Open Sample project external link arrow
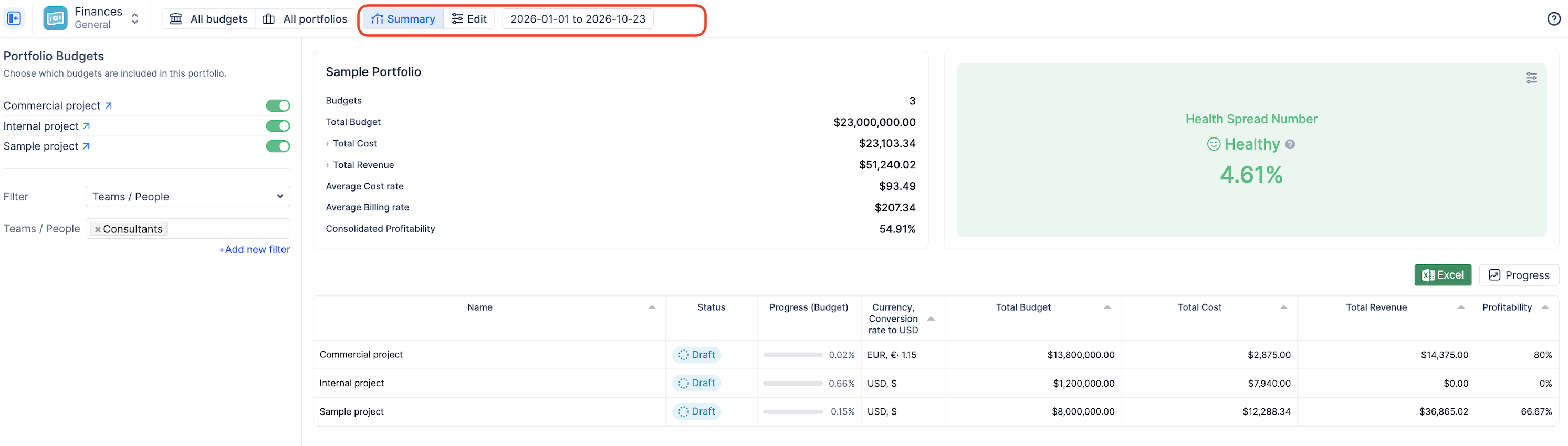 [87, 146]
